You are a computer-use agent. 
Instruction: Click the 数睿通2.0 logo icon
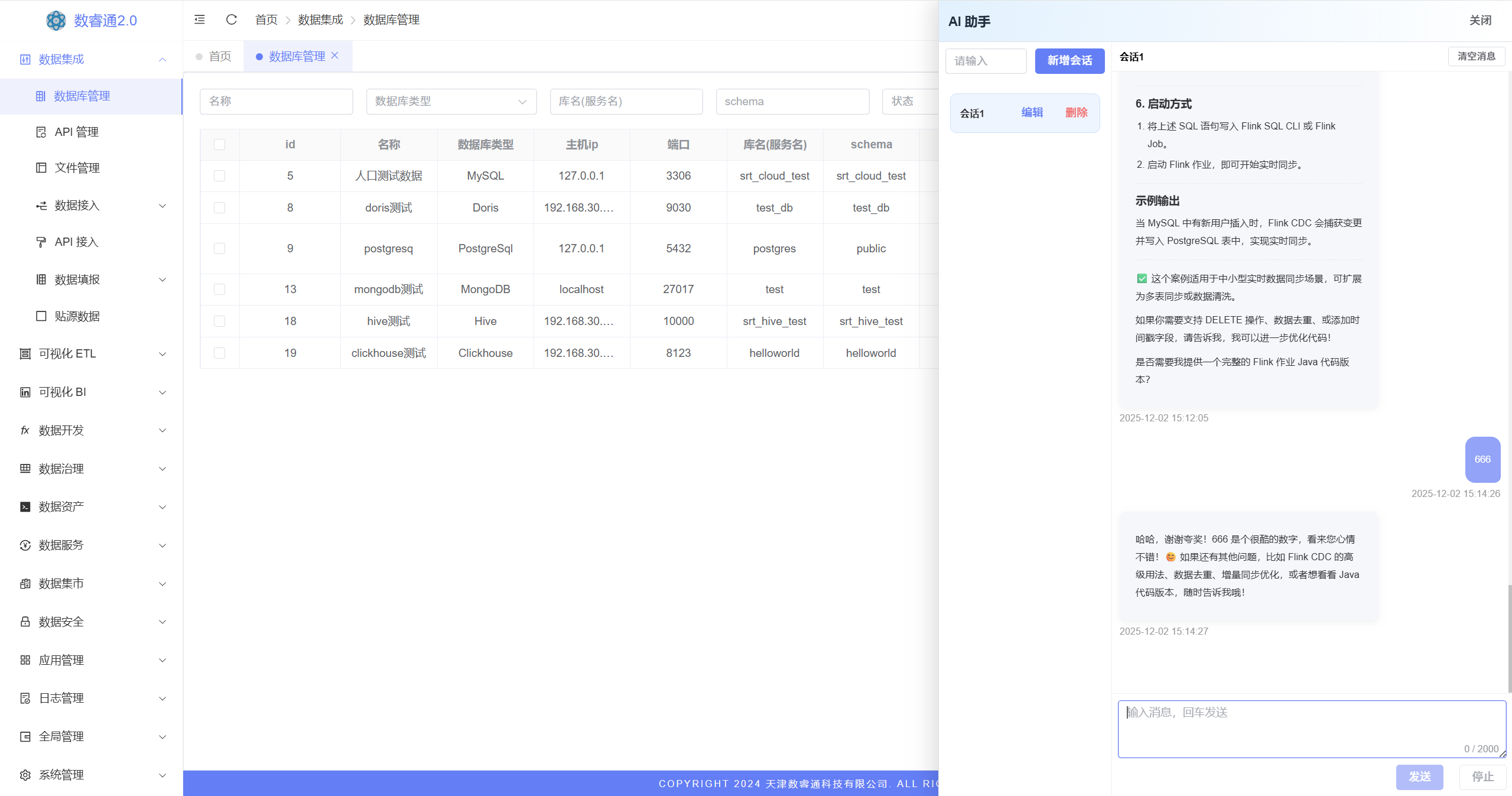click(x=56, y=21)
